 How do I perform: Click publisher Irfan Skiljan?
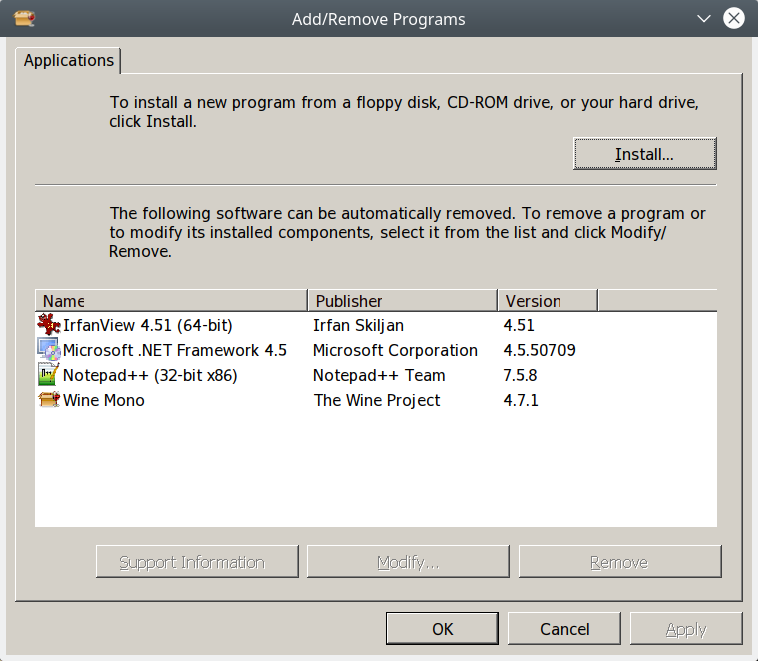[358, 325]
